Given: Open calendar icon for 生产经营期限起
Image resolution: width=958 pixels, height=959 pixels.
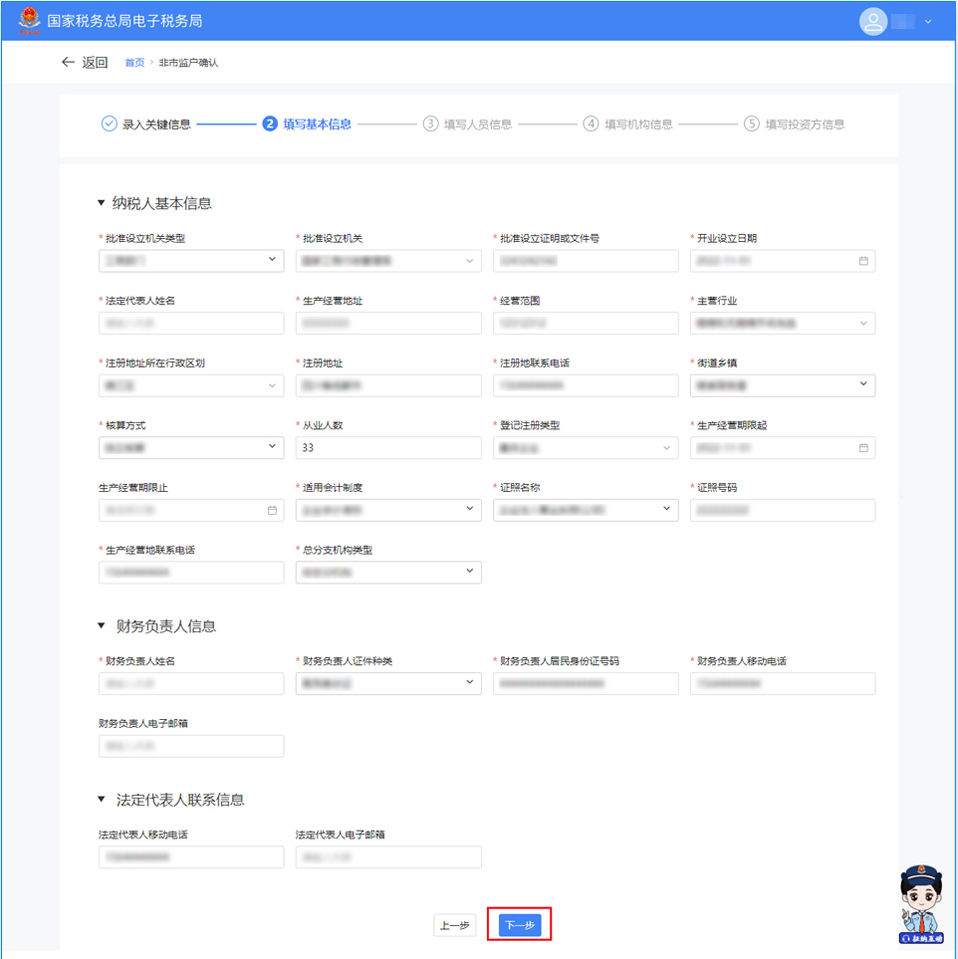Looking at the screenshot, I should coord(863,448).
